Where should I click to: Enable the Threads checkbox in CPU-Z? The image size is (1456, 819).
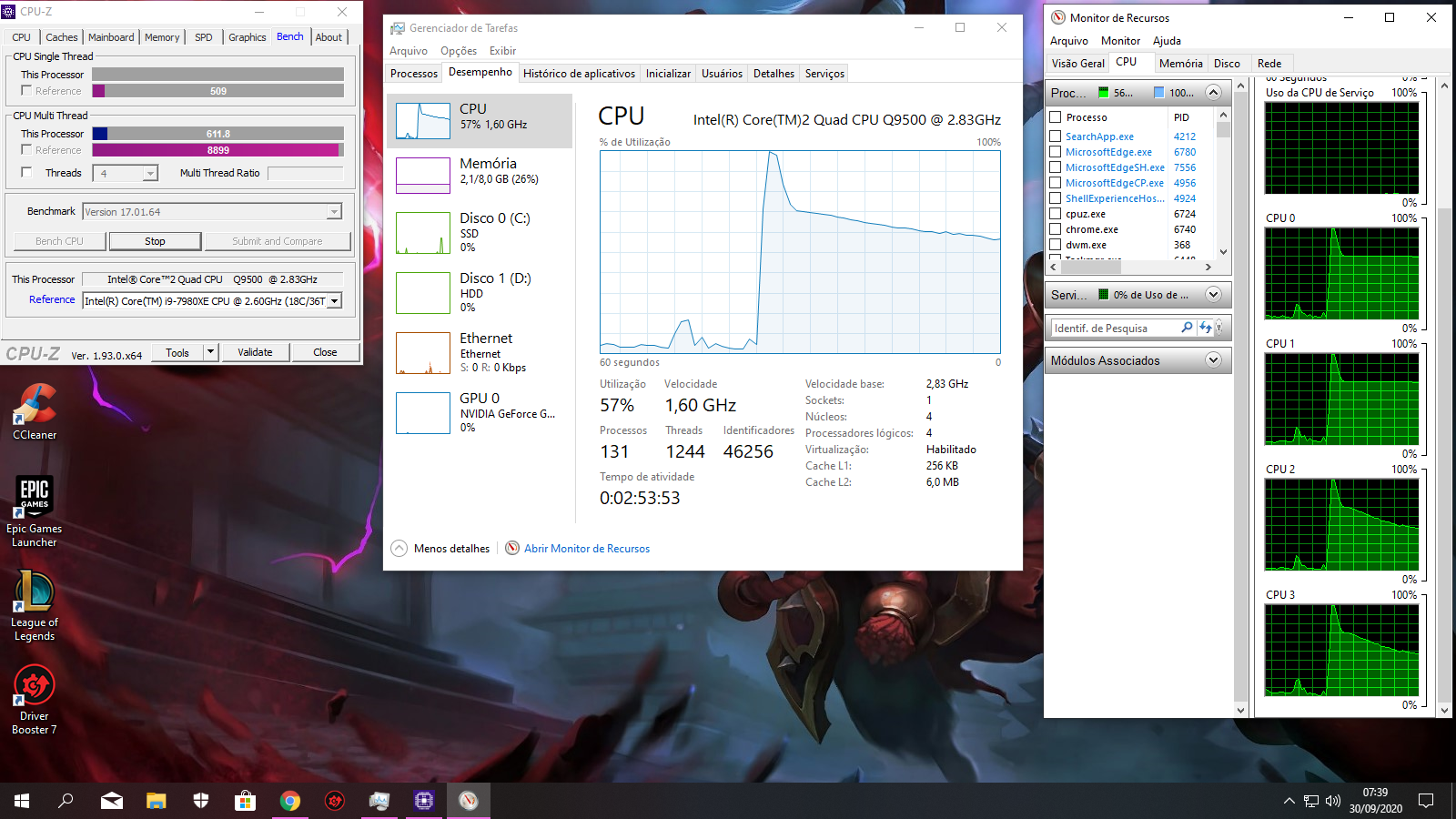(x=26, y=173)
